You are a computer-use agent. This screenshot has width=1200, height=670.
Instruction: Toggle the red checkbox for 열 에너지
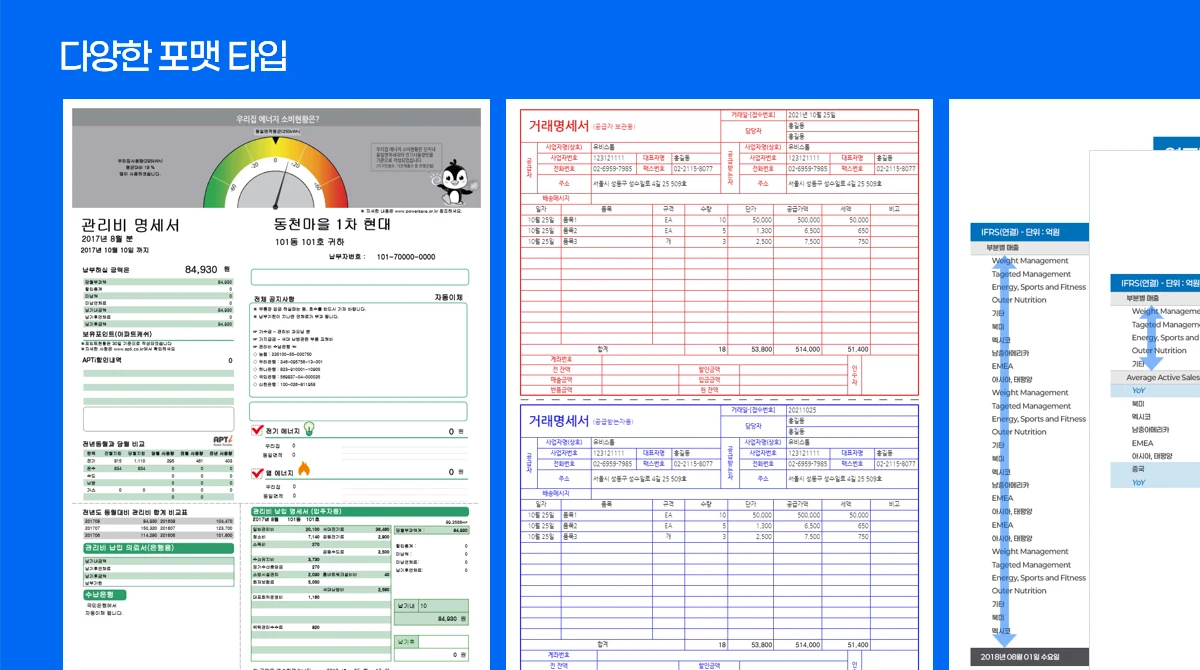tap(257, 471)
